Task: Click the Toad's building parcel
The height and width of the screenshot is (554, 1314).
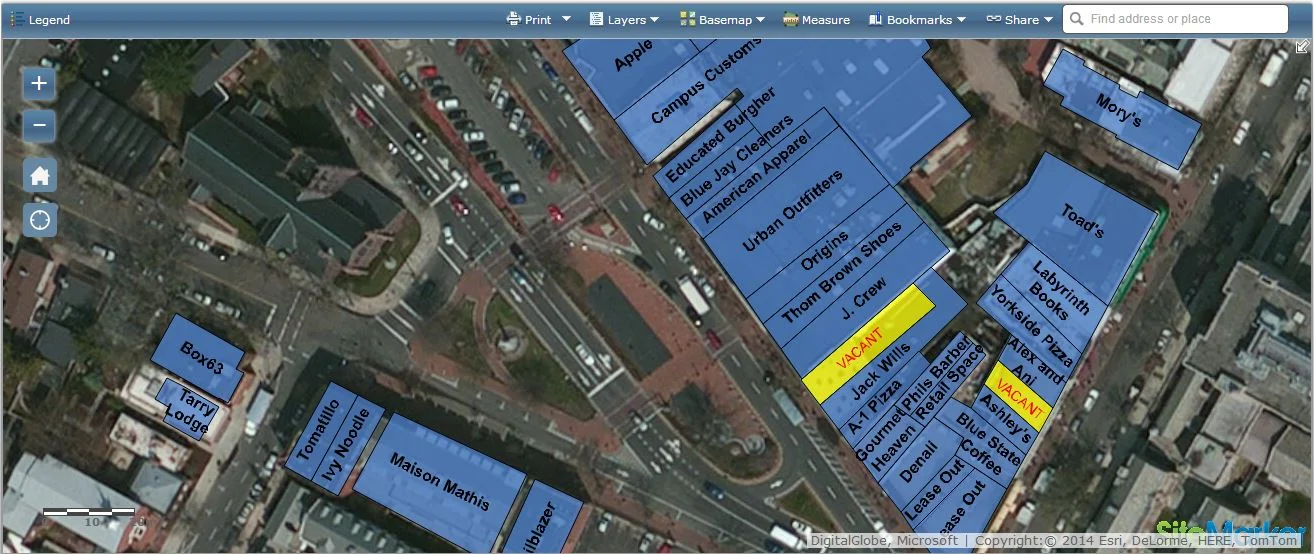Action: tap(1083, 225)
